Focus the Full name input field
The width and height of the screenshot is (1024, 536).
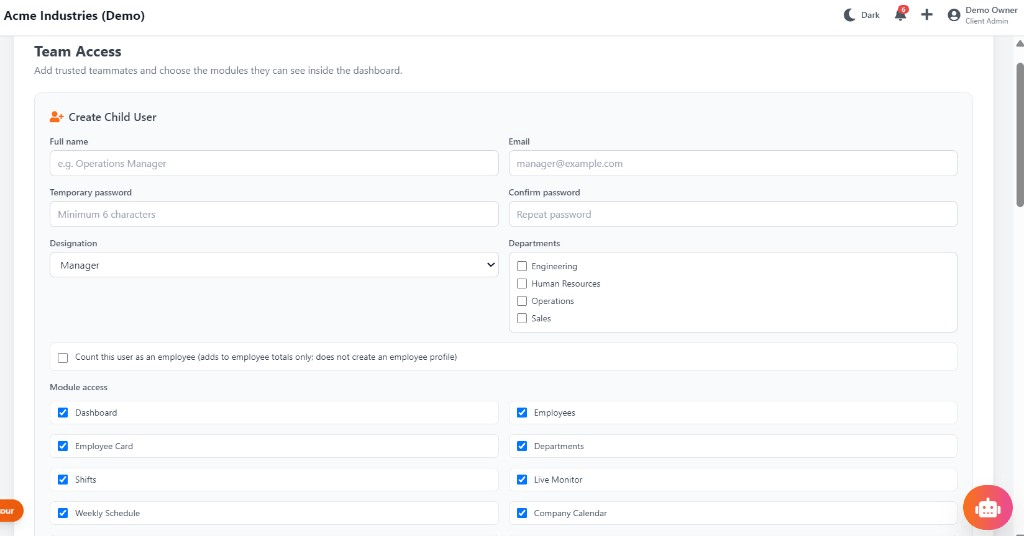coord(274,163)
